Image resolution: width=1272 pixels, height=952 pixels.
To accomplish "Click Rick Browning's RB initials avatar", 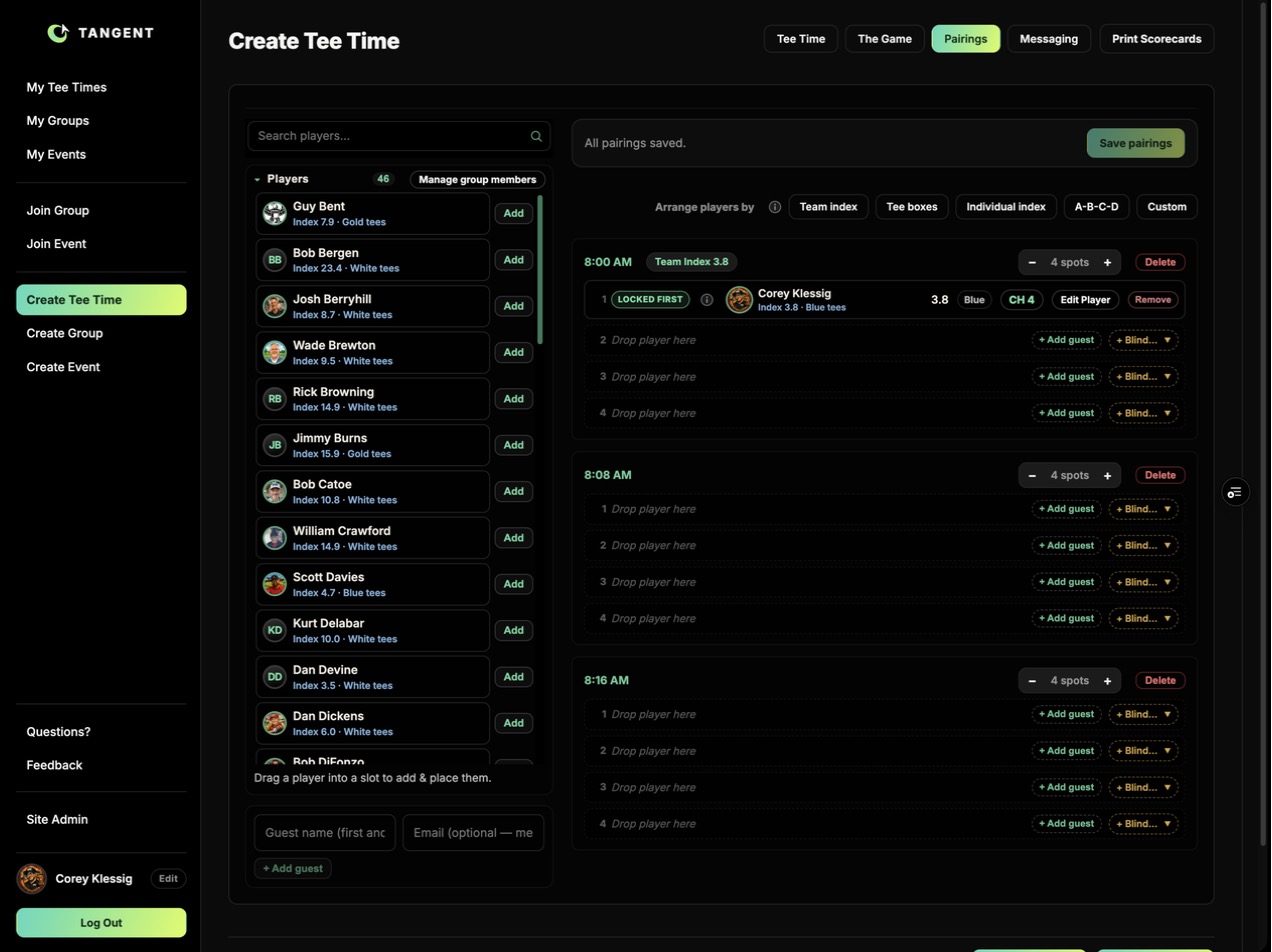I will (x=275, y=399).
